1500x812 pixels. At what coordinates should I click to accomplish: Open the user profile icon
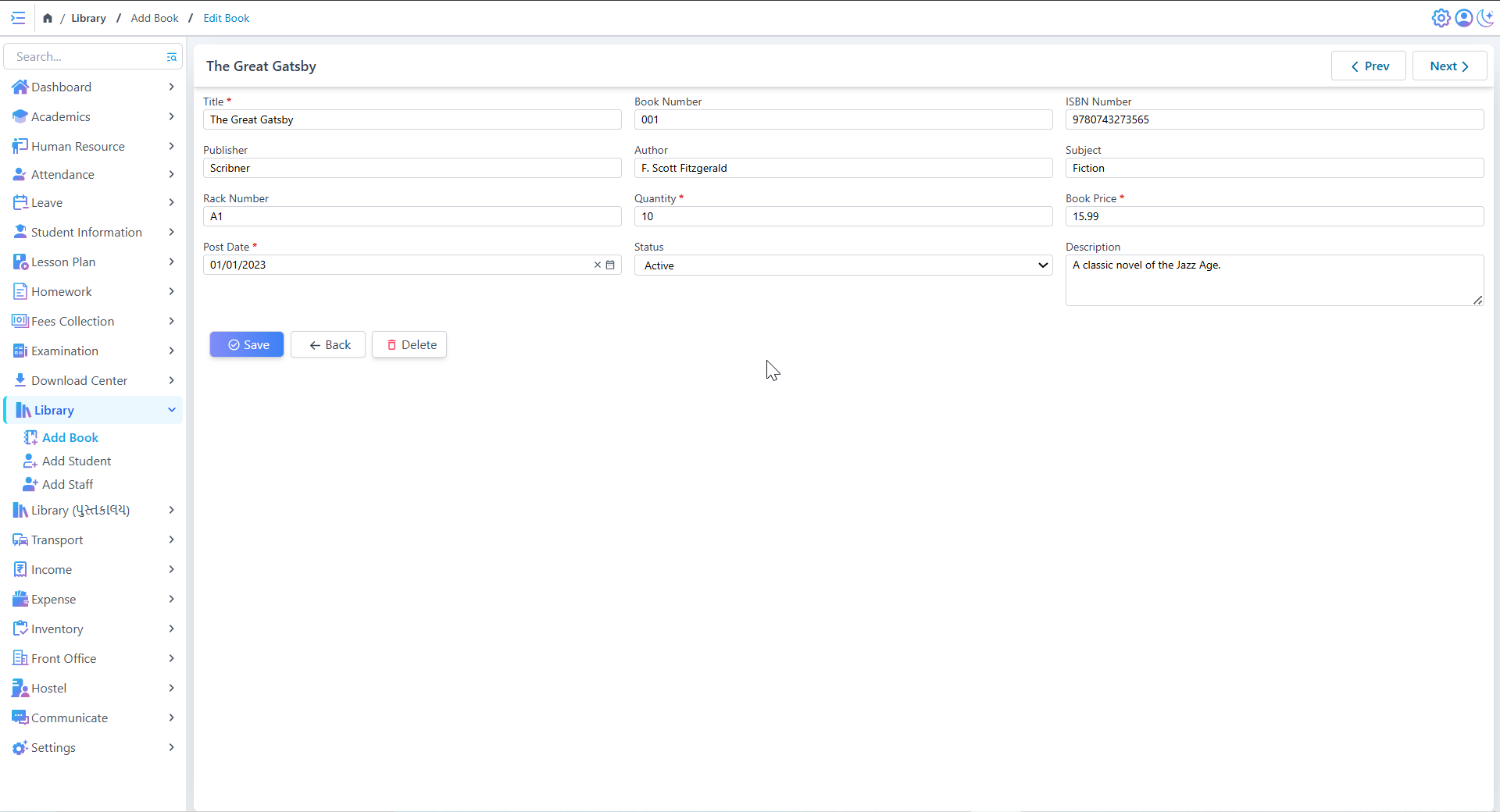pyautogui.click(x=1463, y=18)
